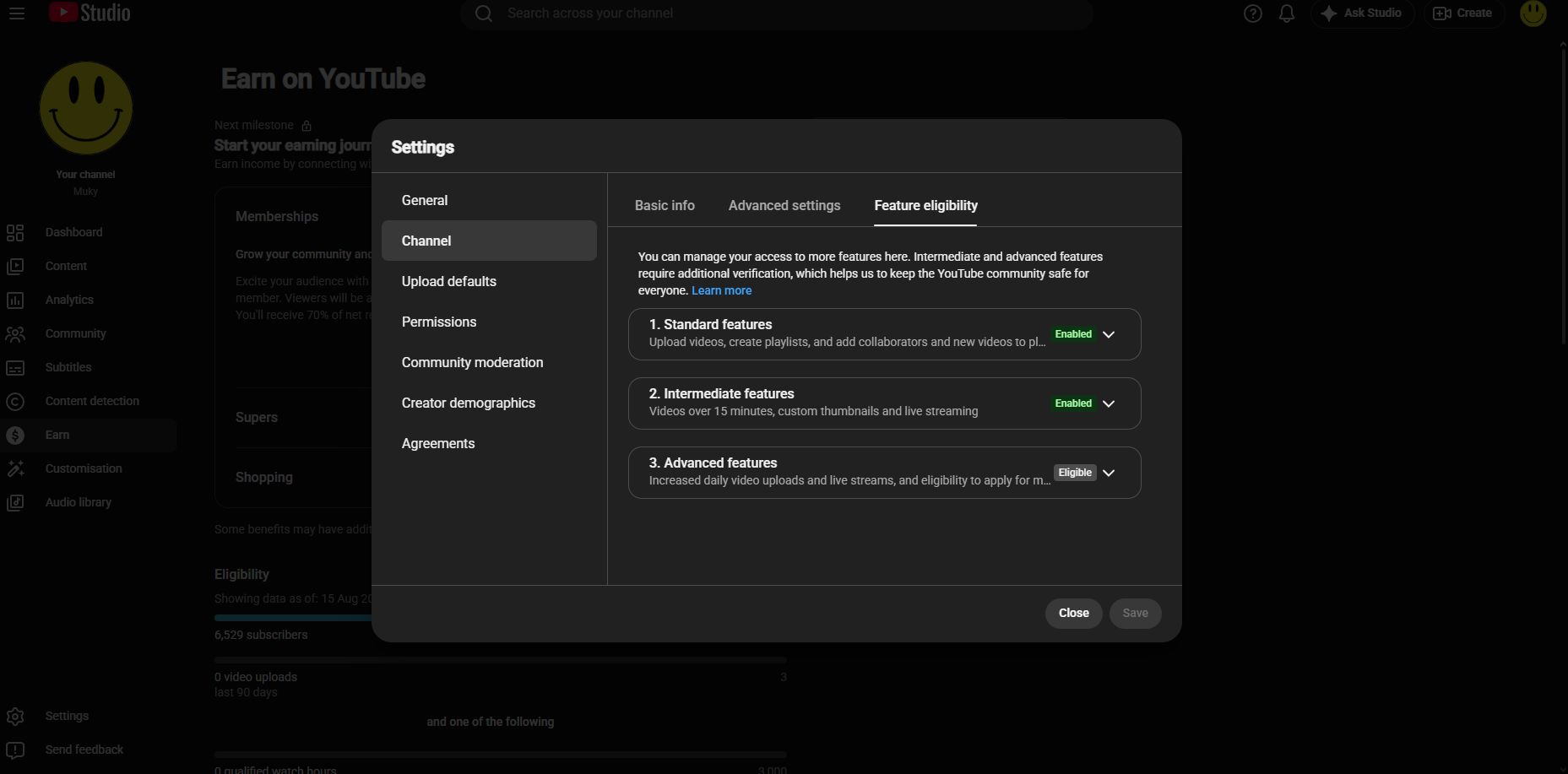Open Subtitles page
The width and height of the screenshot is (1568, 774).
[68, 367]
